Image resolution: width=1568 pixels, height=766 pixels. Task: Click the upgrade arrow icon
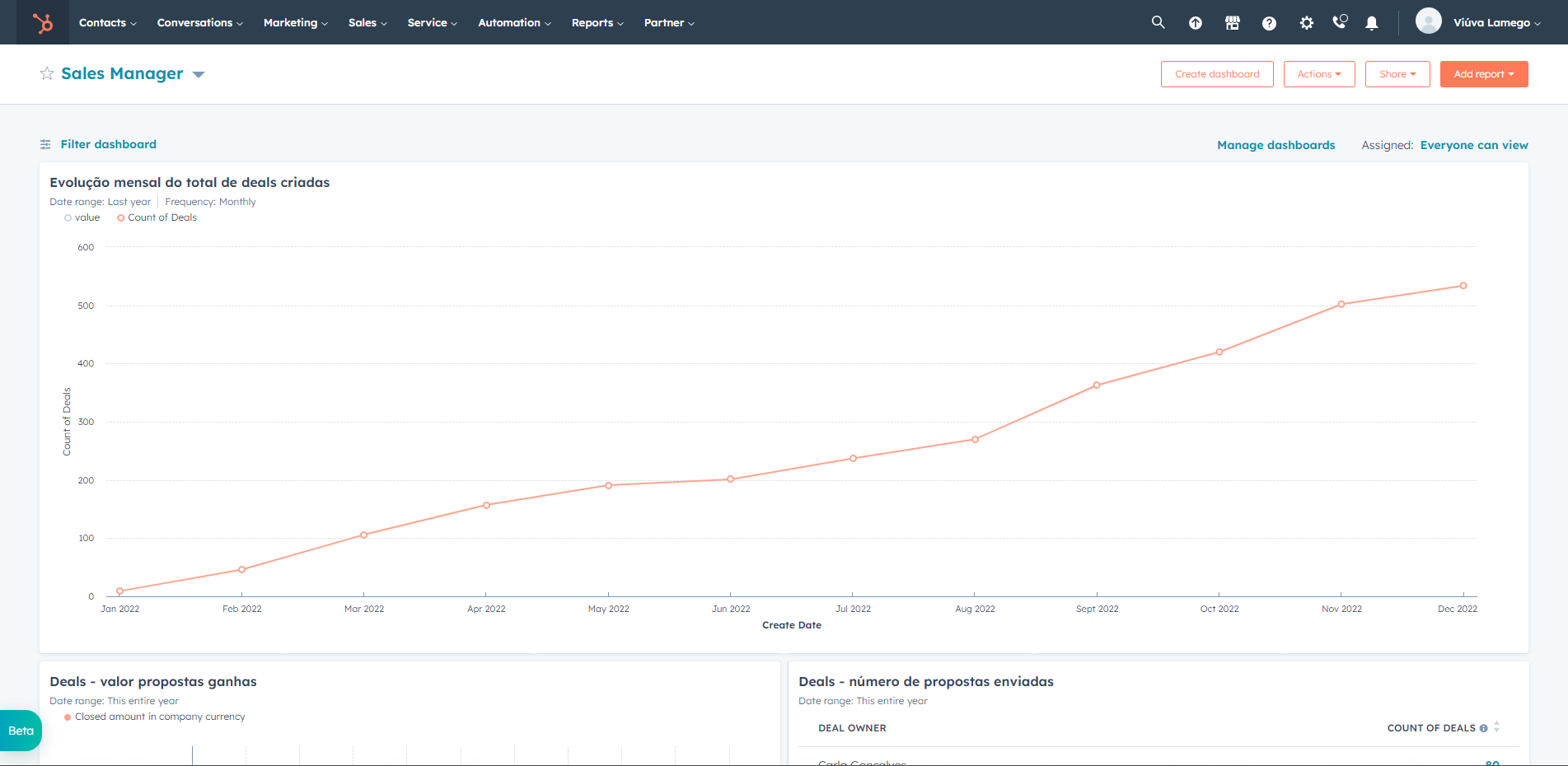click(1195, 23)
